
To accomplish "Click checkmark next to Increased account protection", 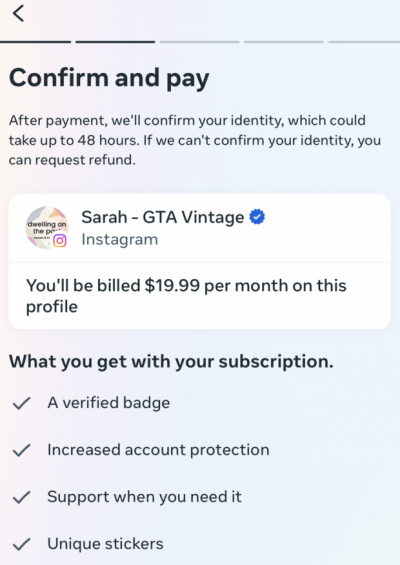I will pos(22,450).
